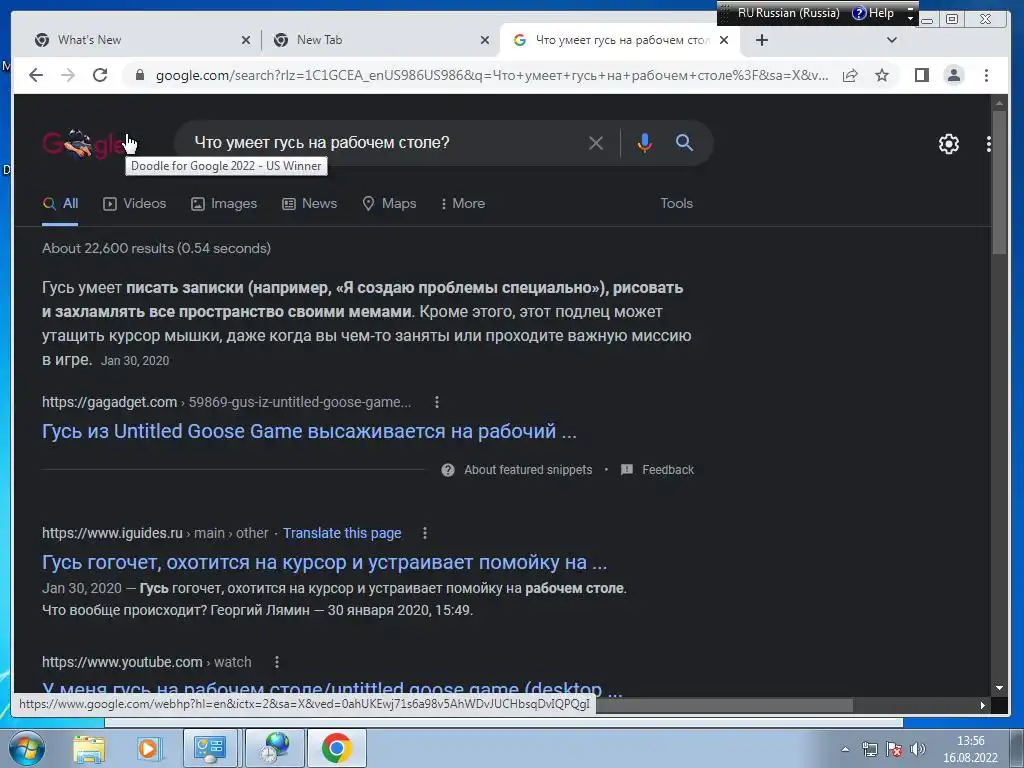Viewport: 1024px width, 768px height.
Task: Open options menu for the gagadget.com result
Action: (437, 402)
